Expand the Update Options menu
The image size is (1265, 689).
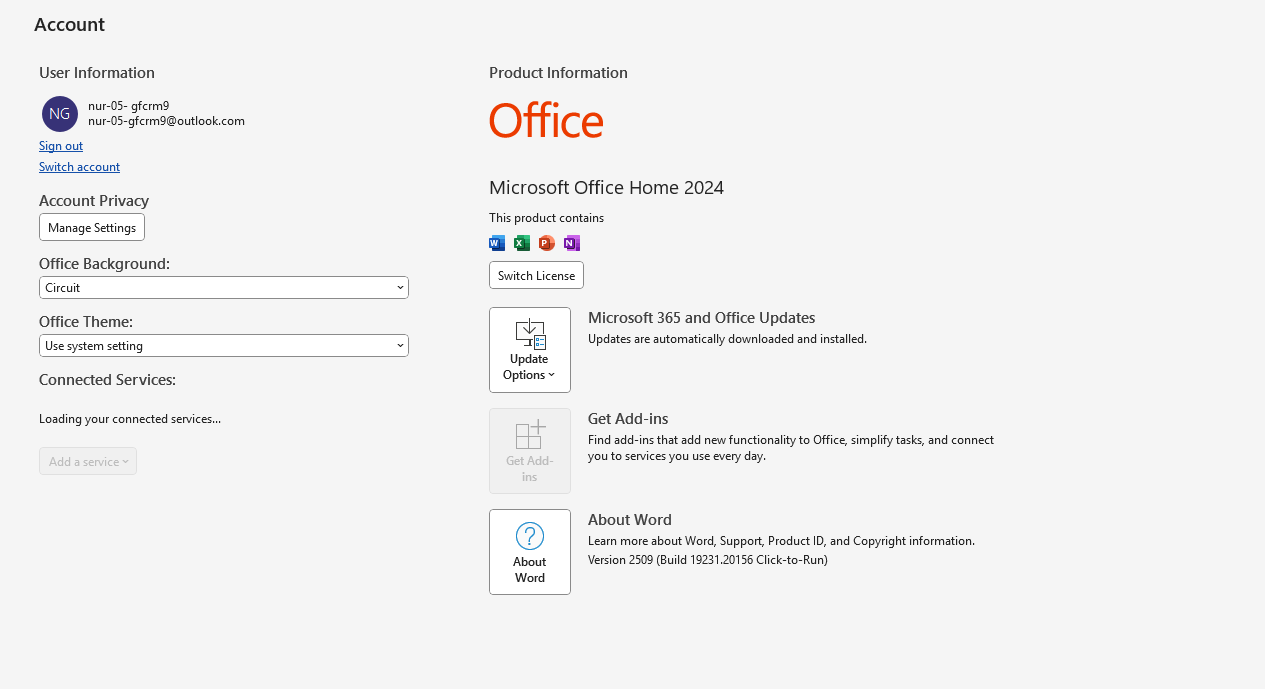529,350
